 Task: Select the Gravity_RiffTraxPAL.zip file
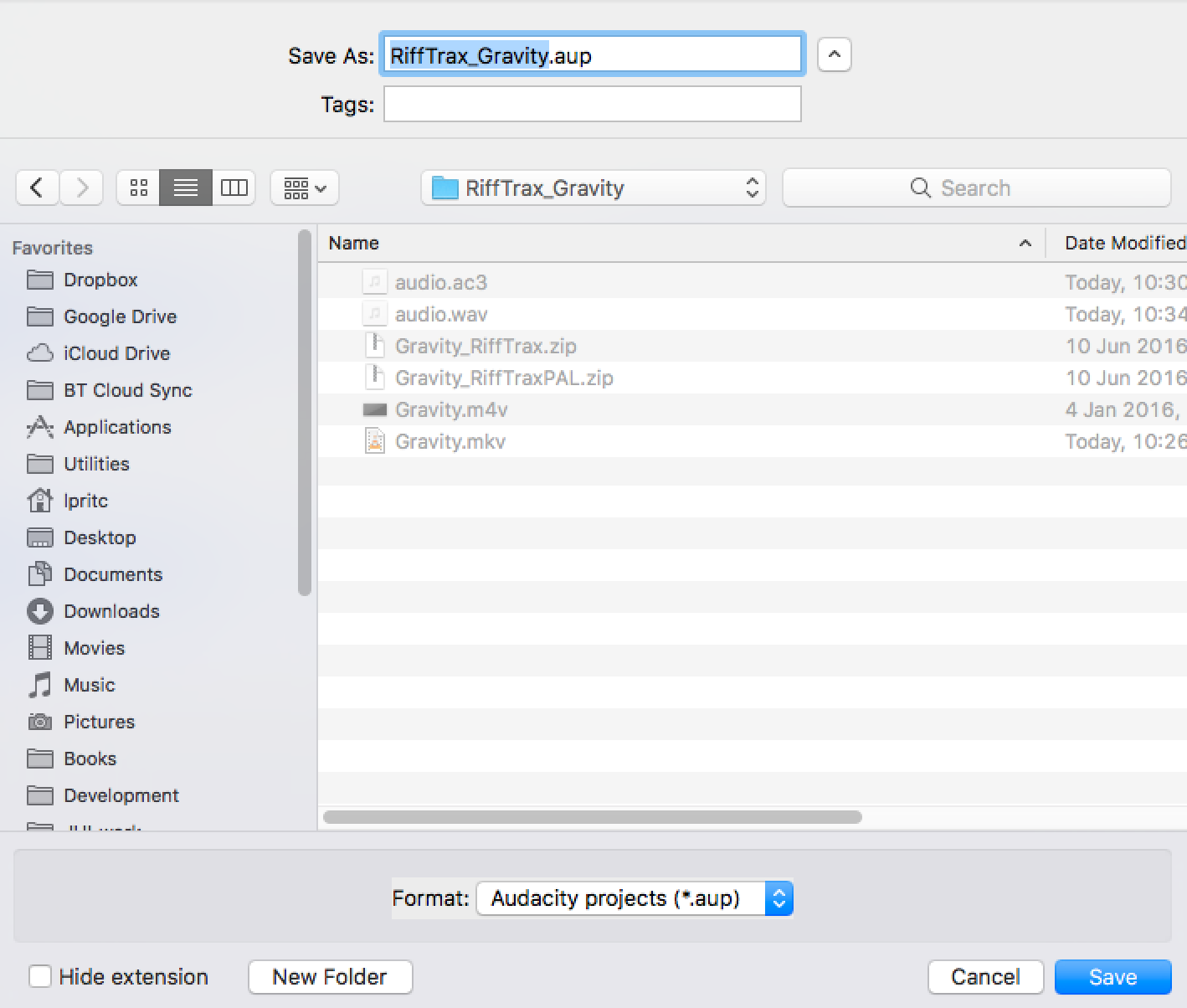[x=753, y=378]
